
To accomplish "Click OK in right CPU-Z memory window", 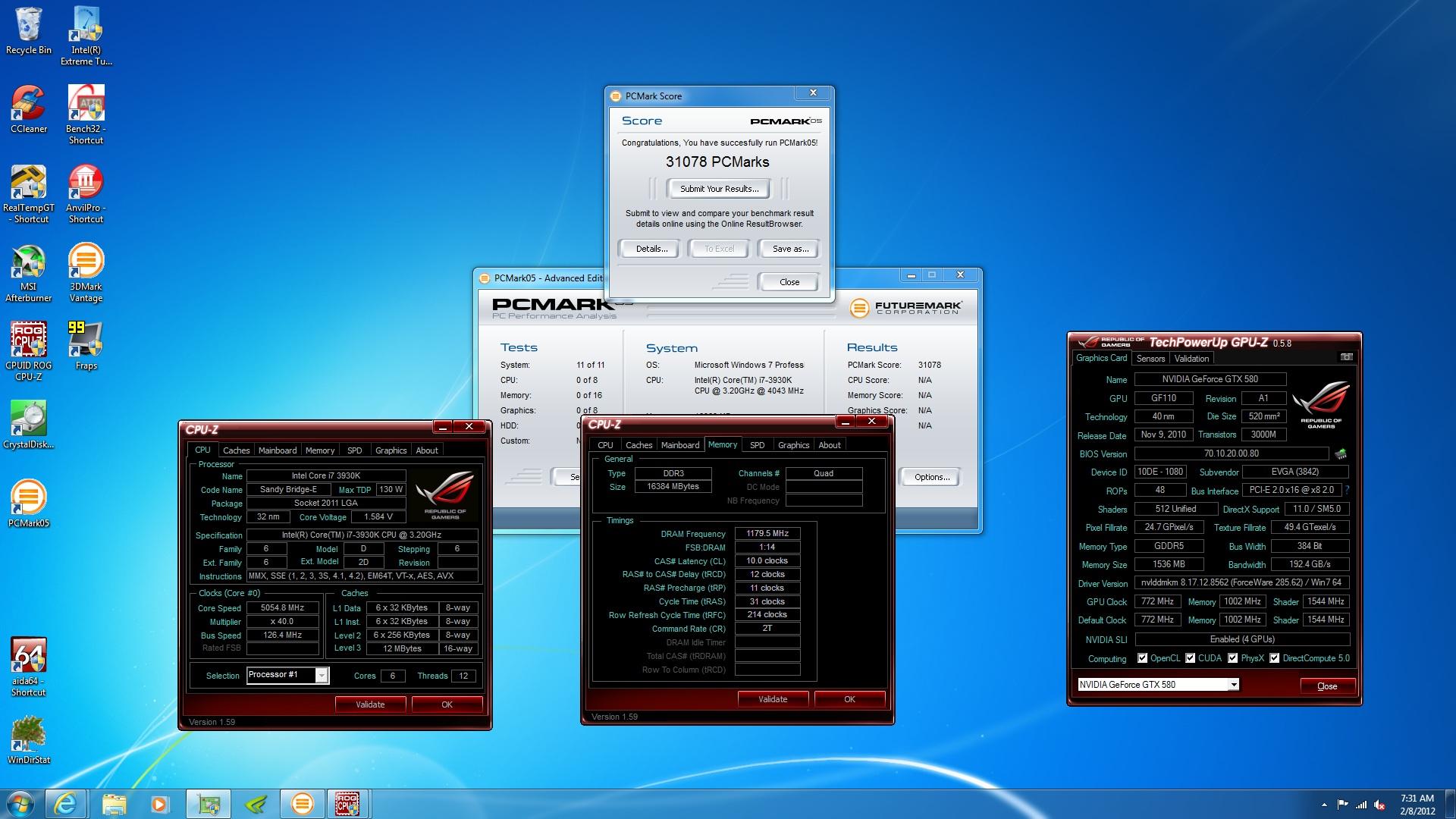I will pos(849,699).
